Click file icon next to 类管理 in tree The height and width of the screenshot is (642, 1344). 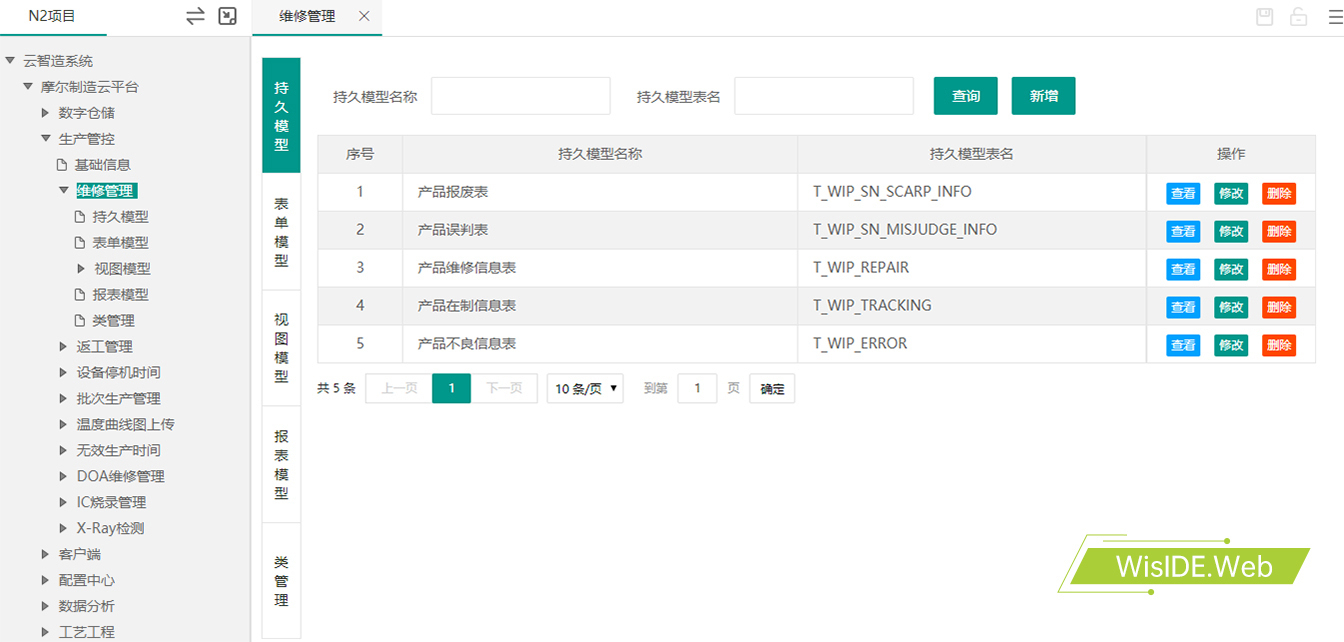pos(80,321)
